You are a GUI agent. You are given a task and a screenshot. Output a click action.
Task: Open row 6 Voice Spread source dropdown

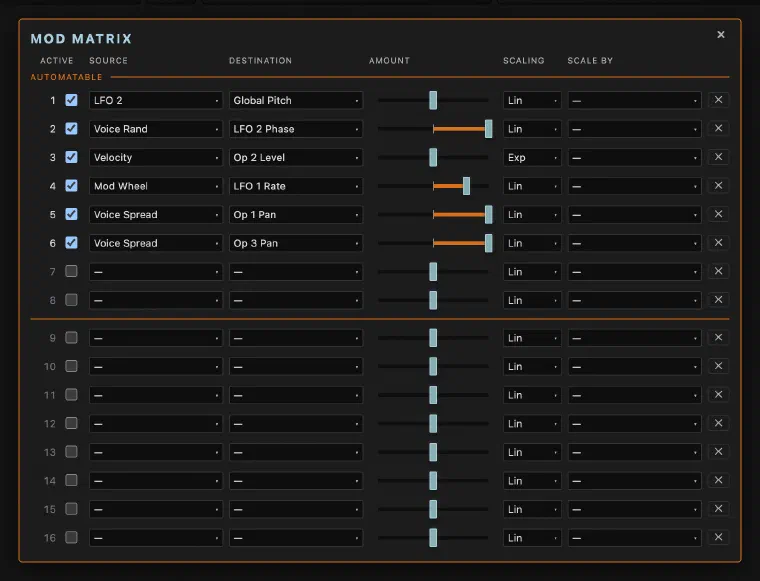coord(156,243)
